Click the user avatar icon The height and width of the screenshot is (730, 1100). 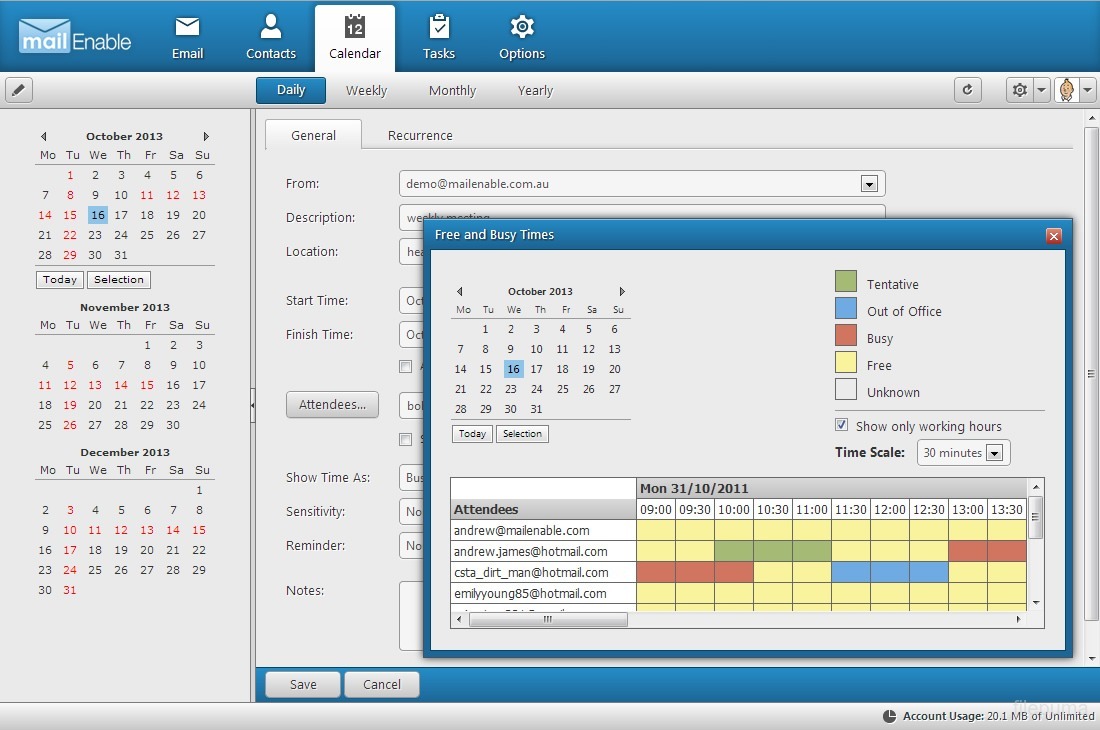pos(1068,90)
